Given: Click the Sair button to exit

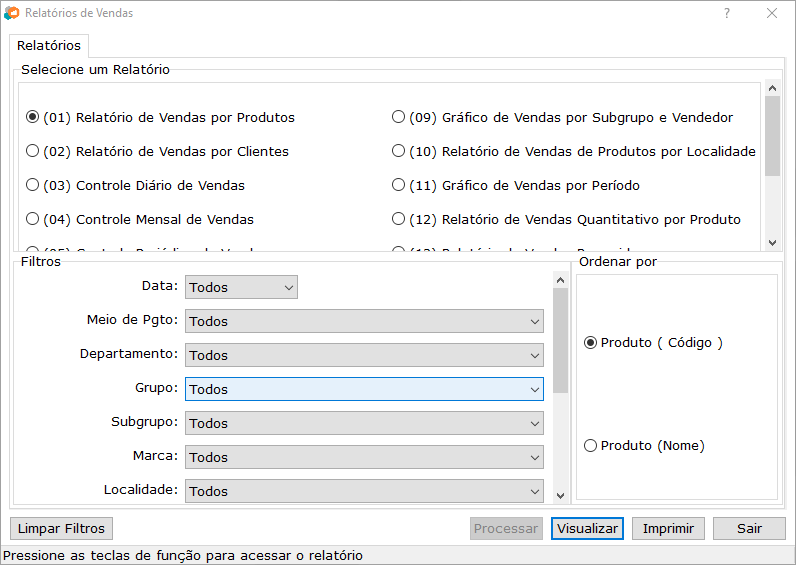Looking at the screenshot, I should [x=749, y=529].
